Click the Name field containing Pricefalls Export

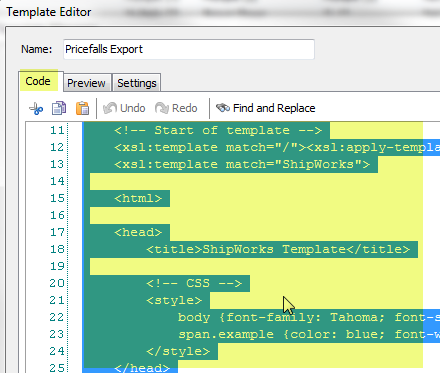coord(189,49)
